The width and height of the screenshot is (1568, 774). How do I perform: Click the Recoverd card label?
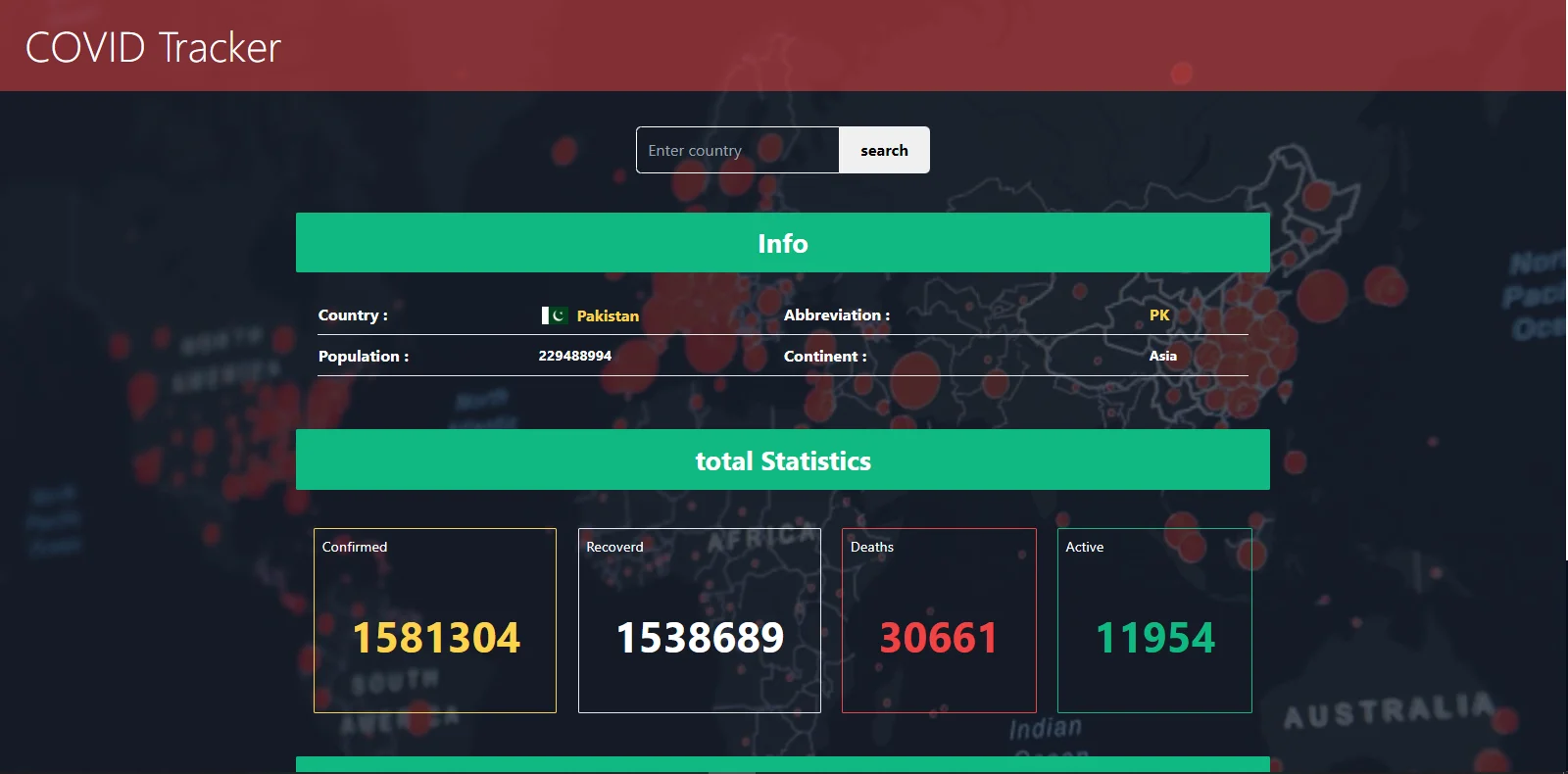pos(614,547)
